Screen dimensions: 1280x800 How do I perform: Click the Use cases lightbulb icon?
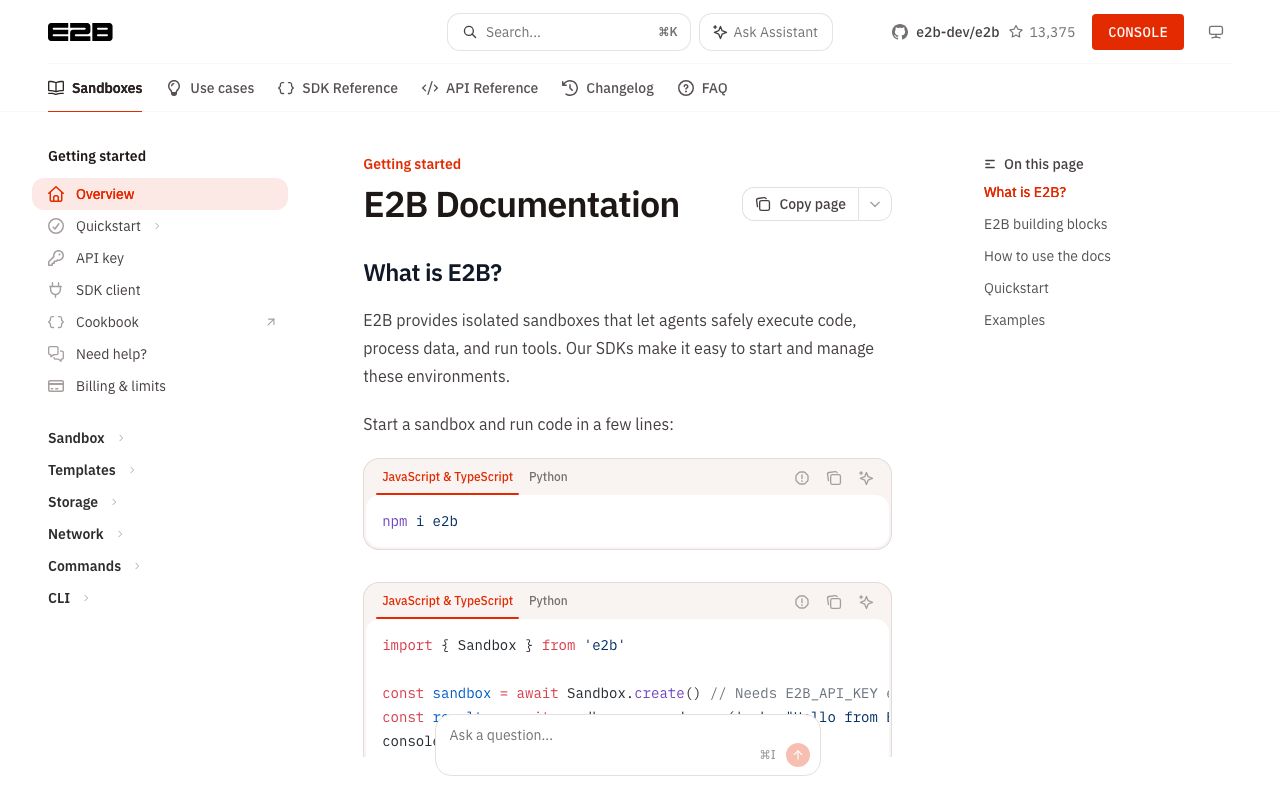click(174, 88)
